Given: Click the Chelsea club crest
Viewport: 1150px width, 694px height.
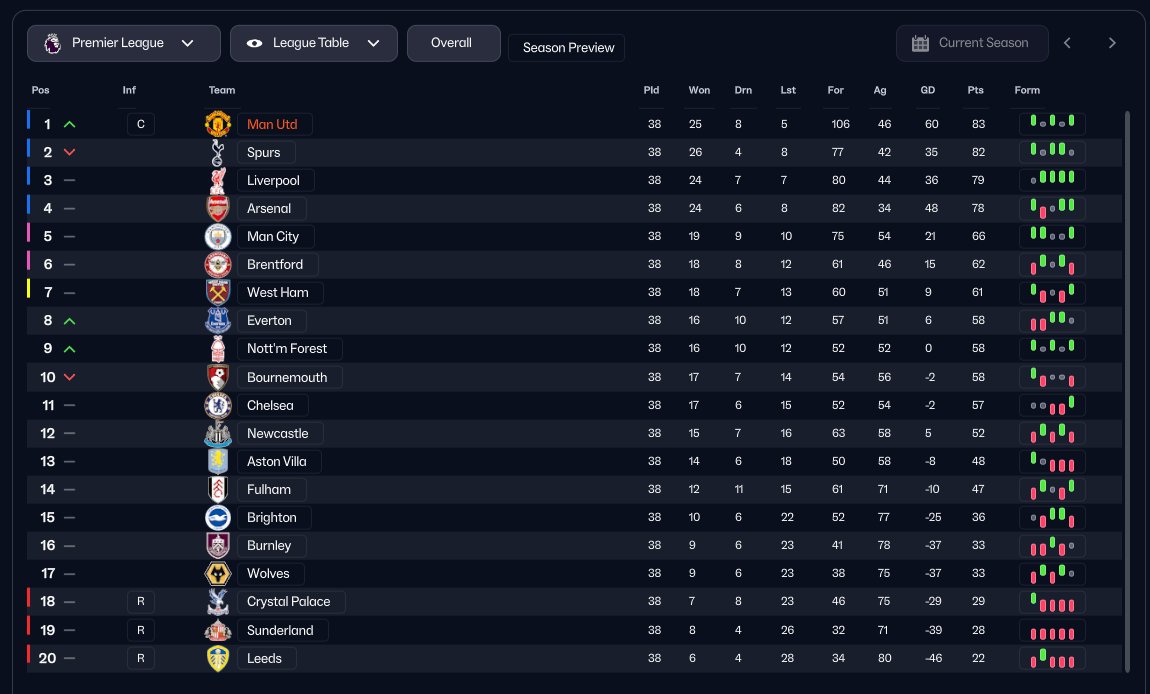Looking at the screenshot, I should pos(218,405).
